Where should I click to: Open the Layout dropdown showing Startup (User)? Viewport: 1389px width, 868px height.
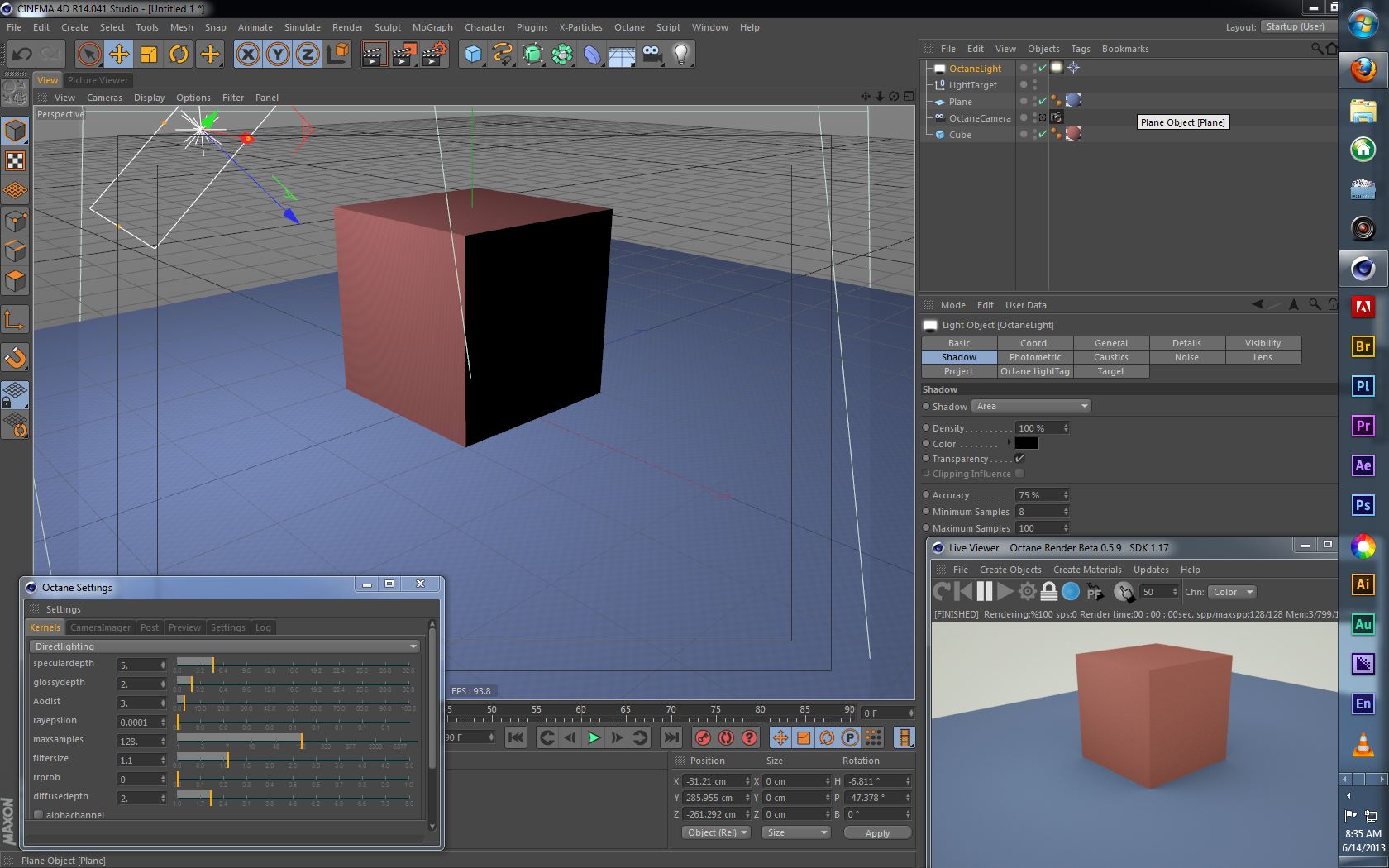coord(1300,26)
